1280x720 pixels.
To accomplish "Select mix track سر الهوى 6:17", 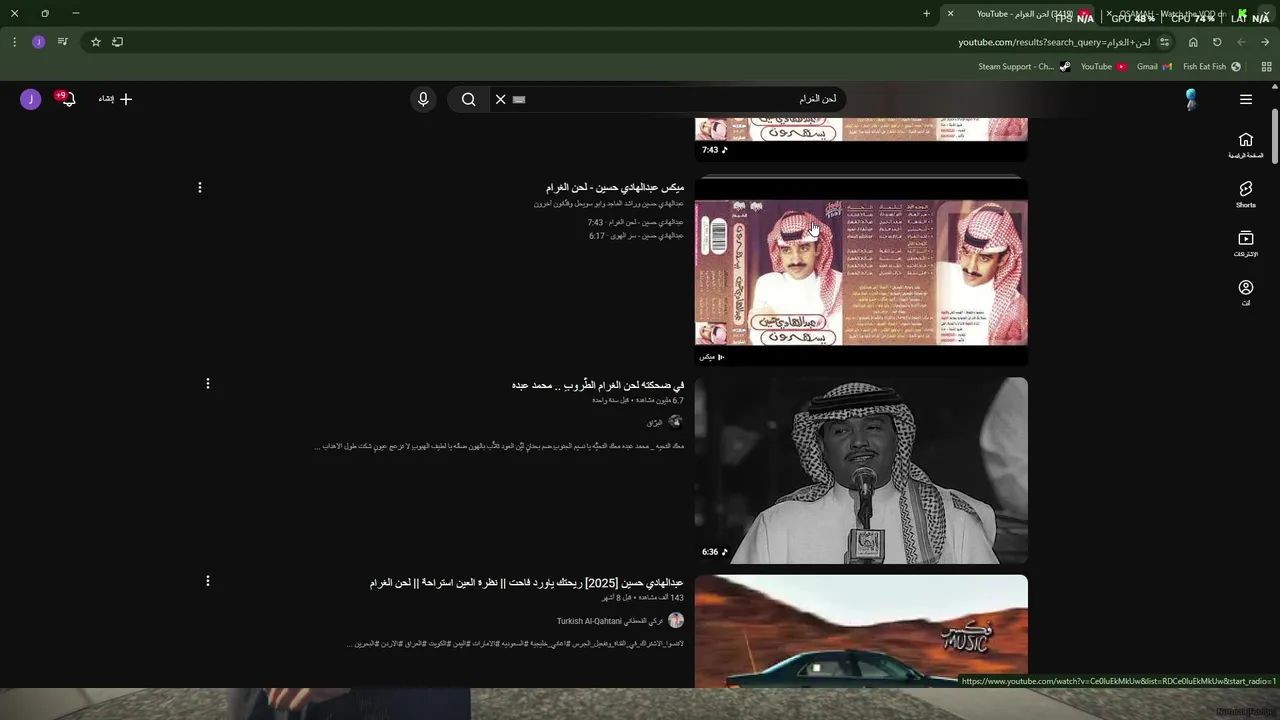I will pyautogui.click(x=636, y=236).
